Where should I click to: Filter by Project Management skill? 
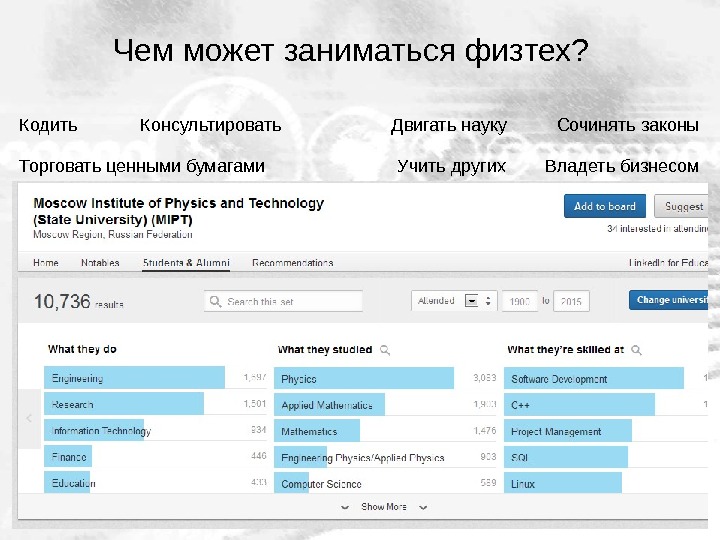568,431
